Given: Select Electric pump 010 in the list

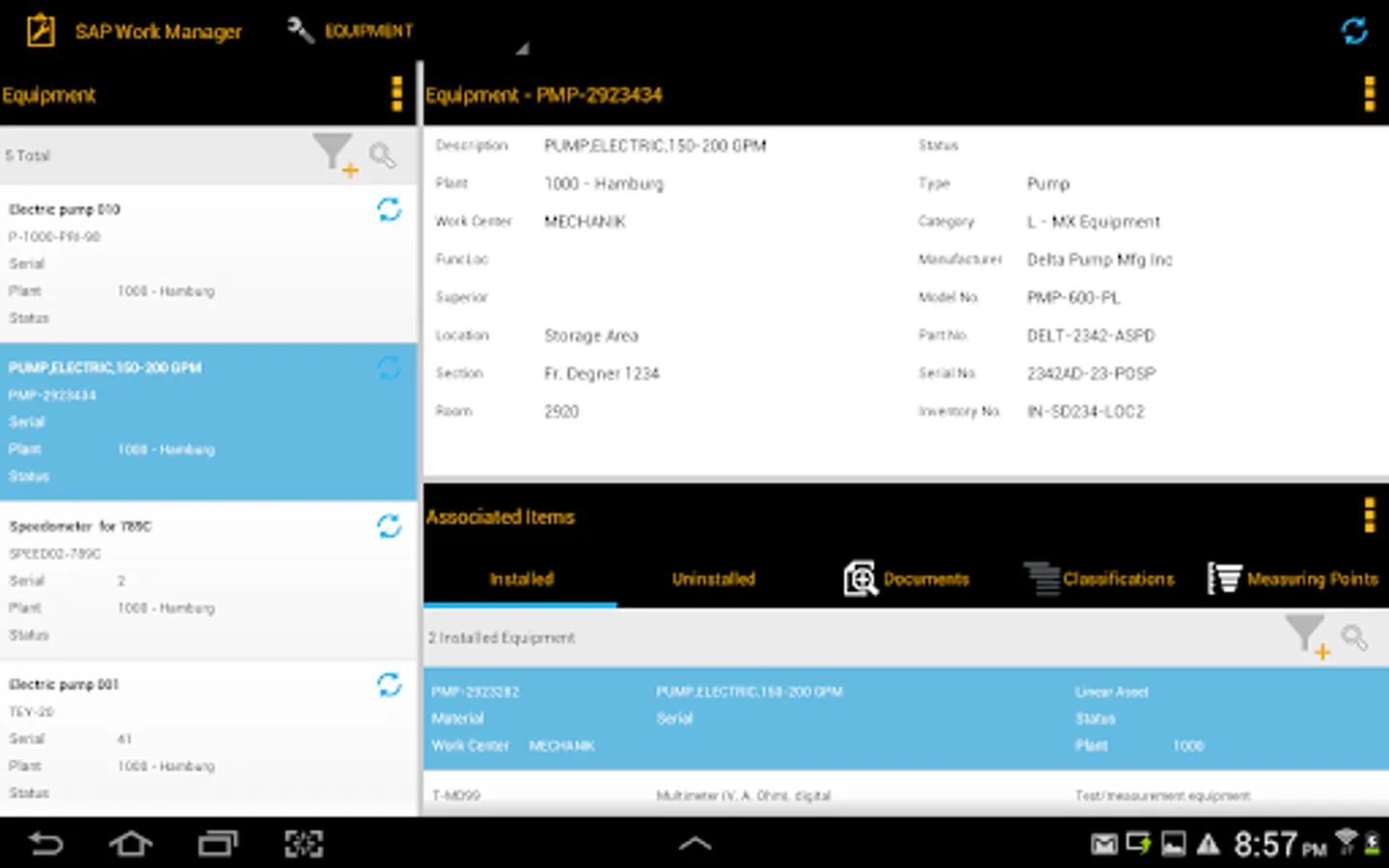Looking at the screenshot, I should (208, 263).
